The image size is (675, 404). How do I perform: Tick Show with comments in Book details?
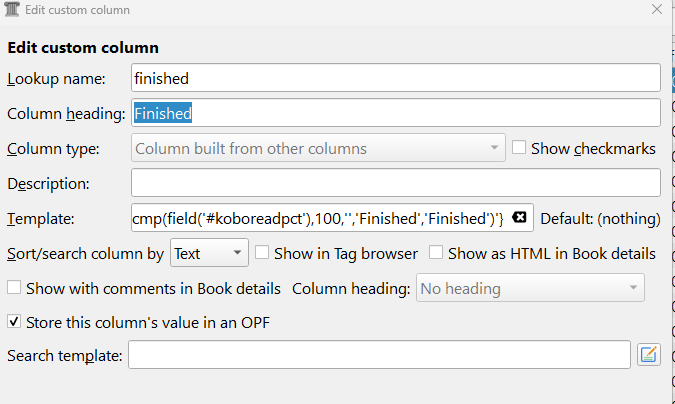[14, 288]
